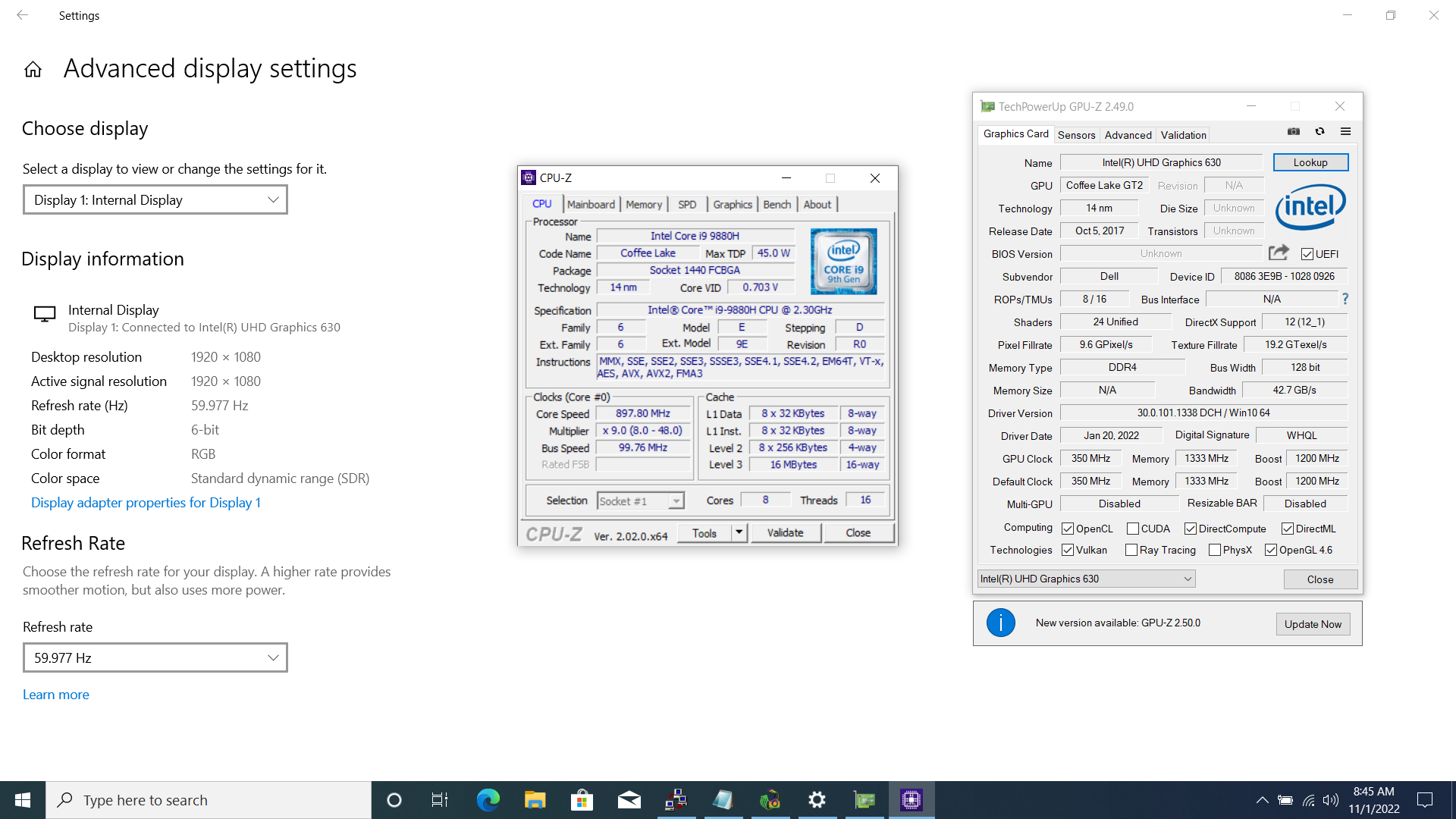Click the Close button in CPU-Z
Image resolution: width=1456 pixels, height=819 pixels.
(858, 532)
